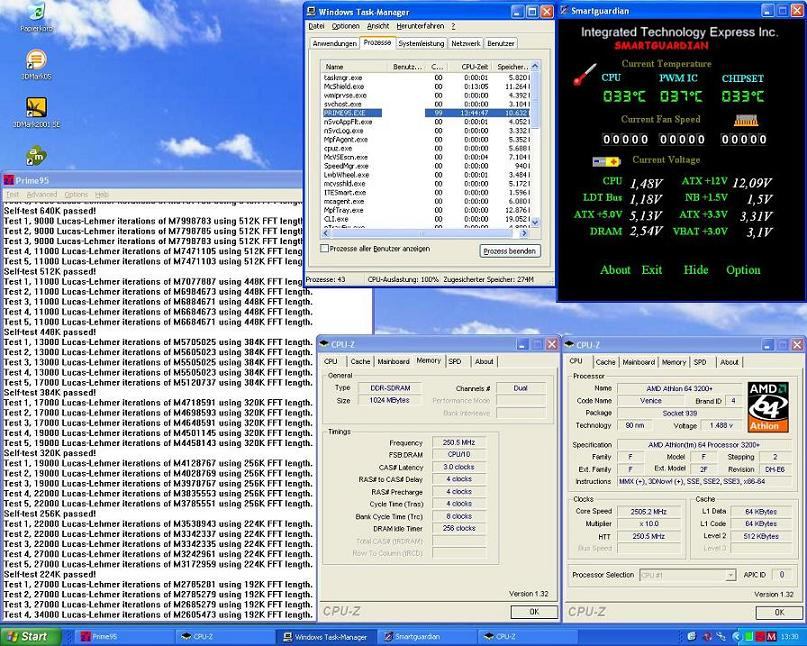The image size is (807, 646).
Task: Click Option in Smartguardian
Action: 743,270
